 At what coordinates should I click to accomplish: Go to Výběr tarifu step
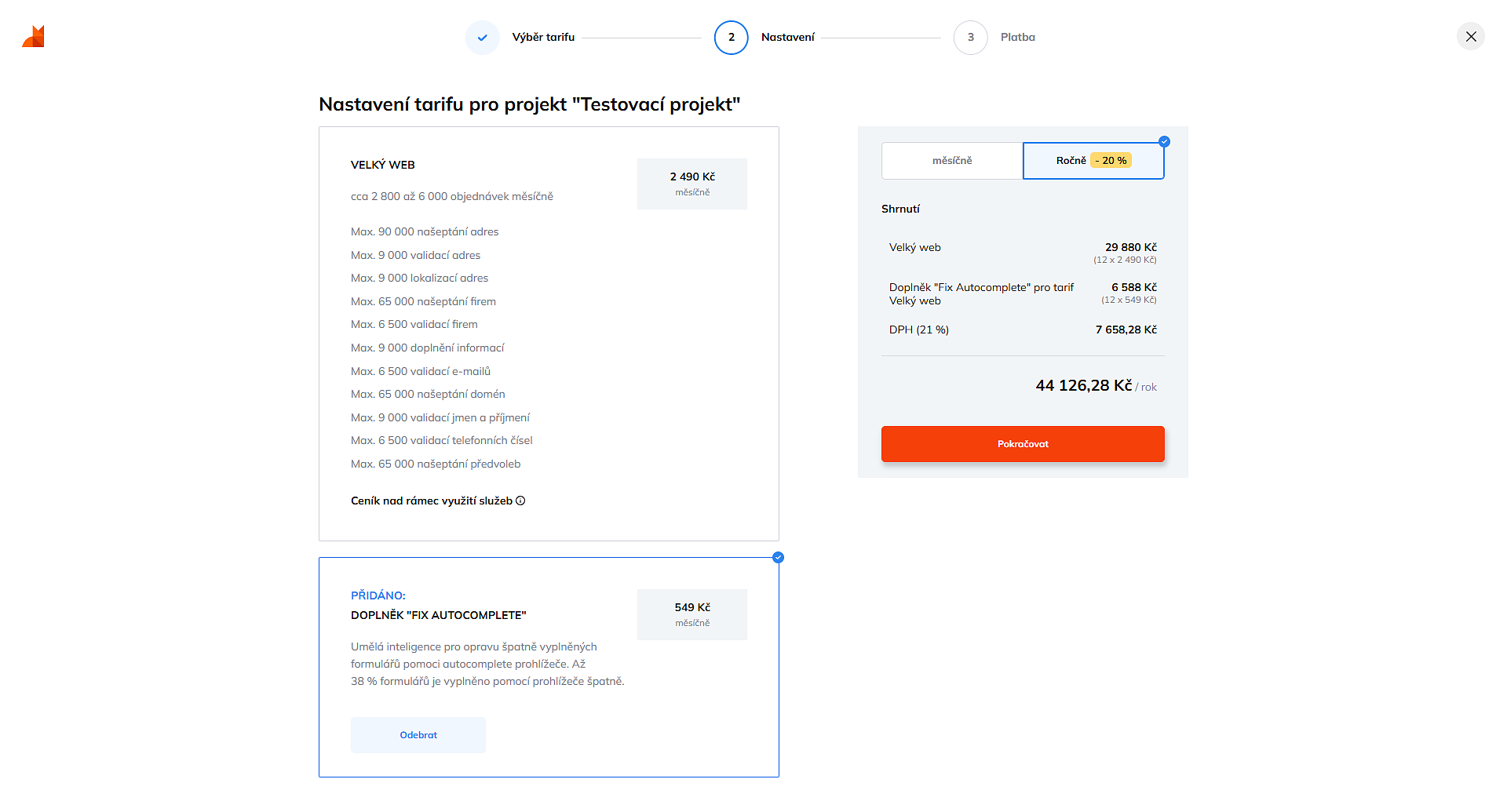tap(543, 37)
